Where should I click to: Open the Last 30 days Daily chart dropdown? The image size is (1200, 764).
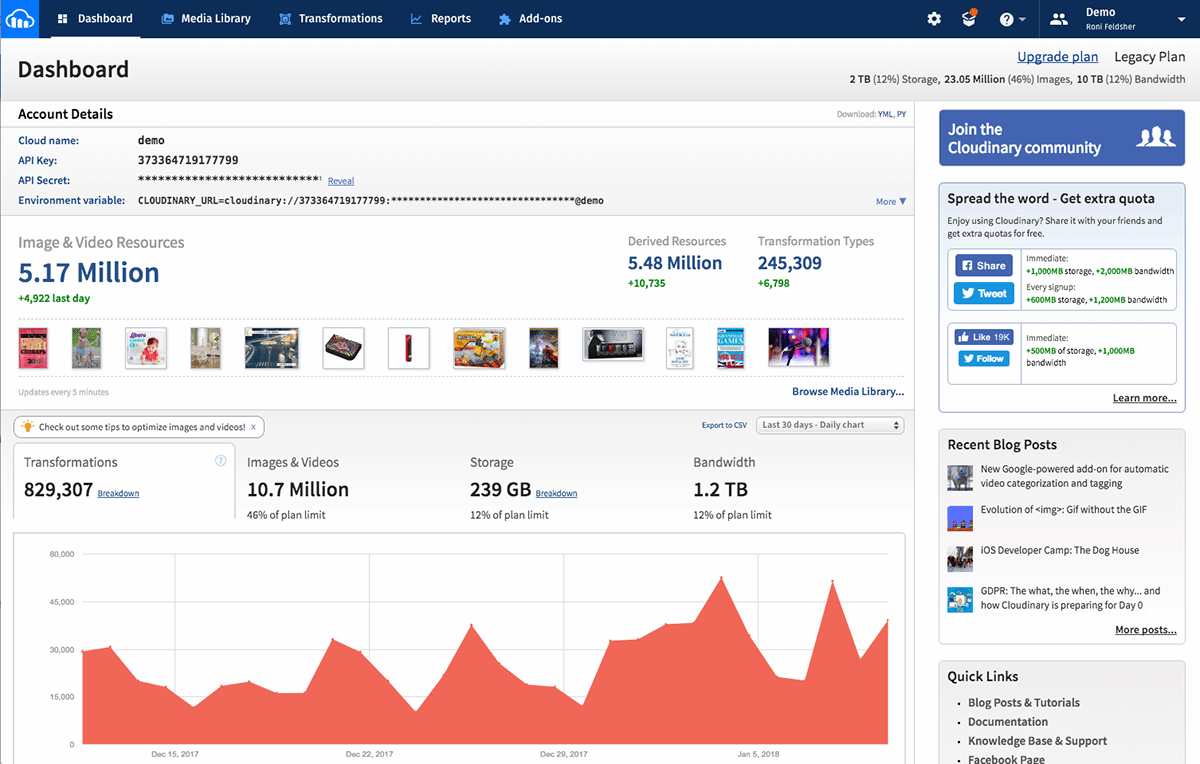pos(830,424)
